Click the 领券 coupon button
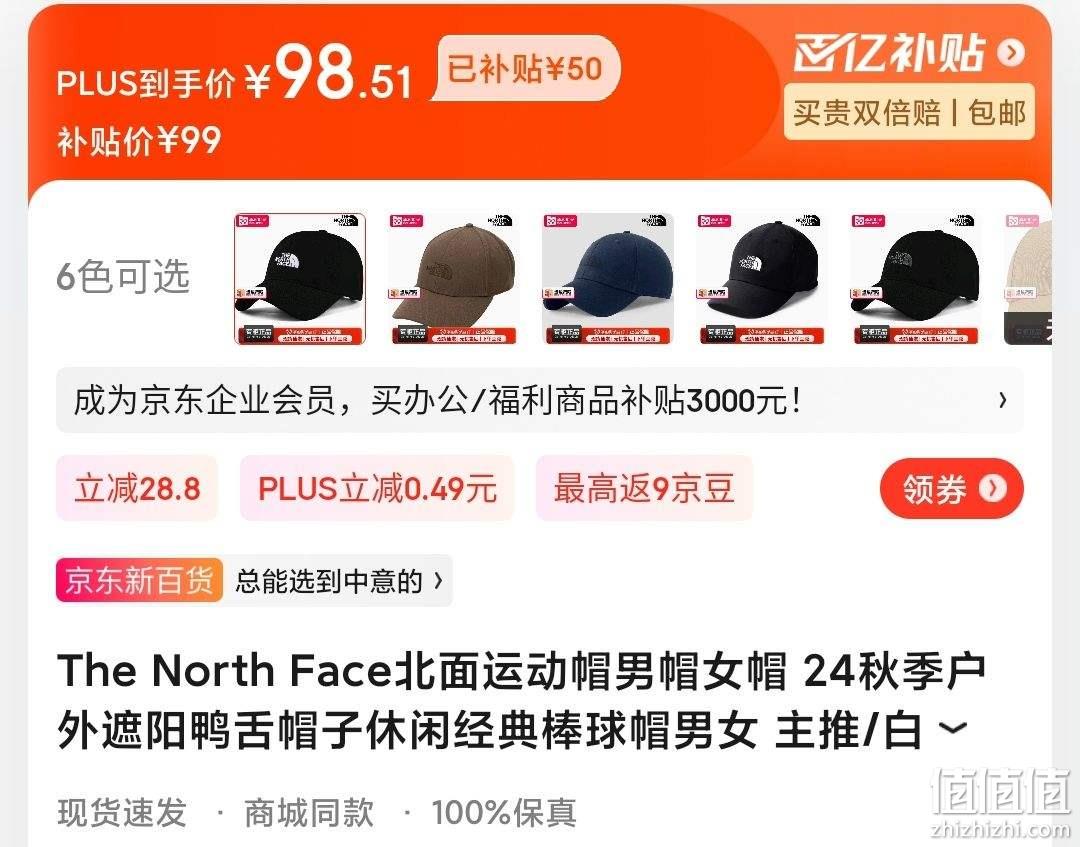 point(952,488)
